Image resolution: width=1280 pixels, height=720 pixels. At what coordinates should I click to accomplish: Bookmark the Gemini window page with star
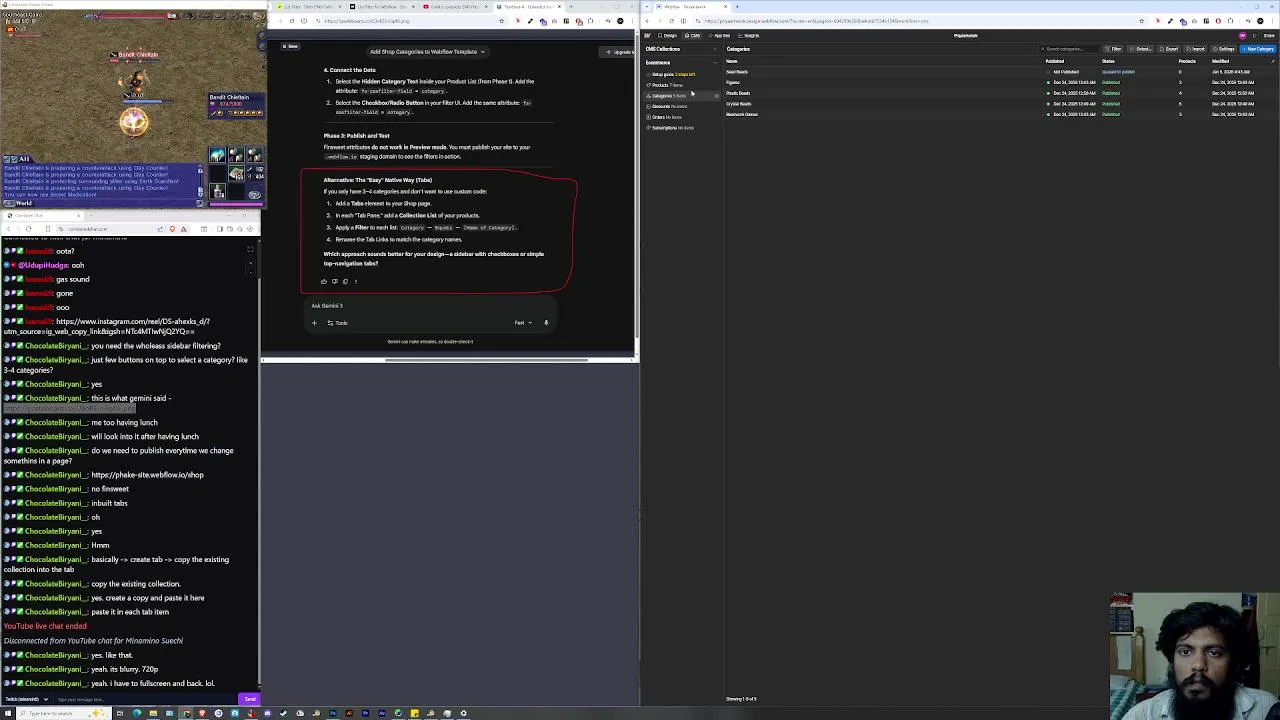tap(502, 21)
